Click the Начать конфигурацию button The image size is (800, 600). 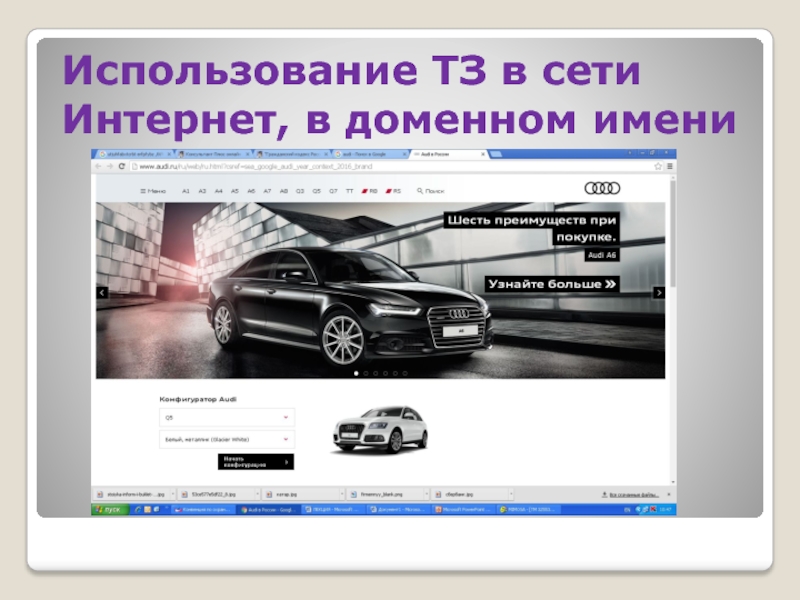pos(256,462)
